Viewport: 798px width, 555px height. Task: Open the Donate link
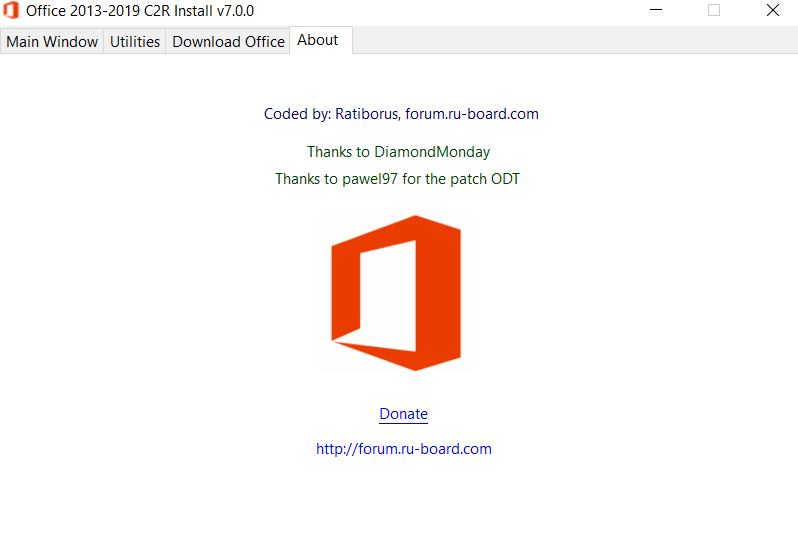click(x=404, y=414)
